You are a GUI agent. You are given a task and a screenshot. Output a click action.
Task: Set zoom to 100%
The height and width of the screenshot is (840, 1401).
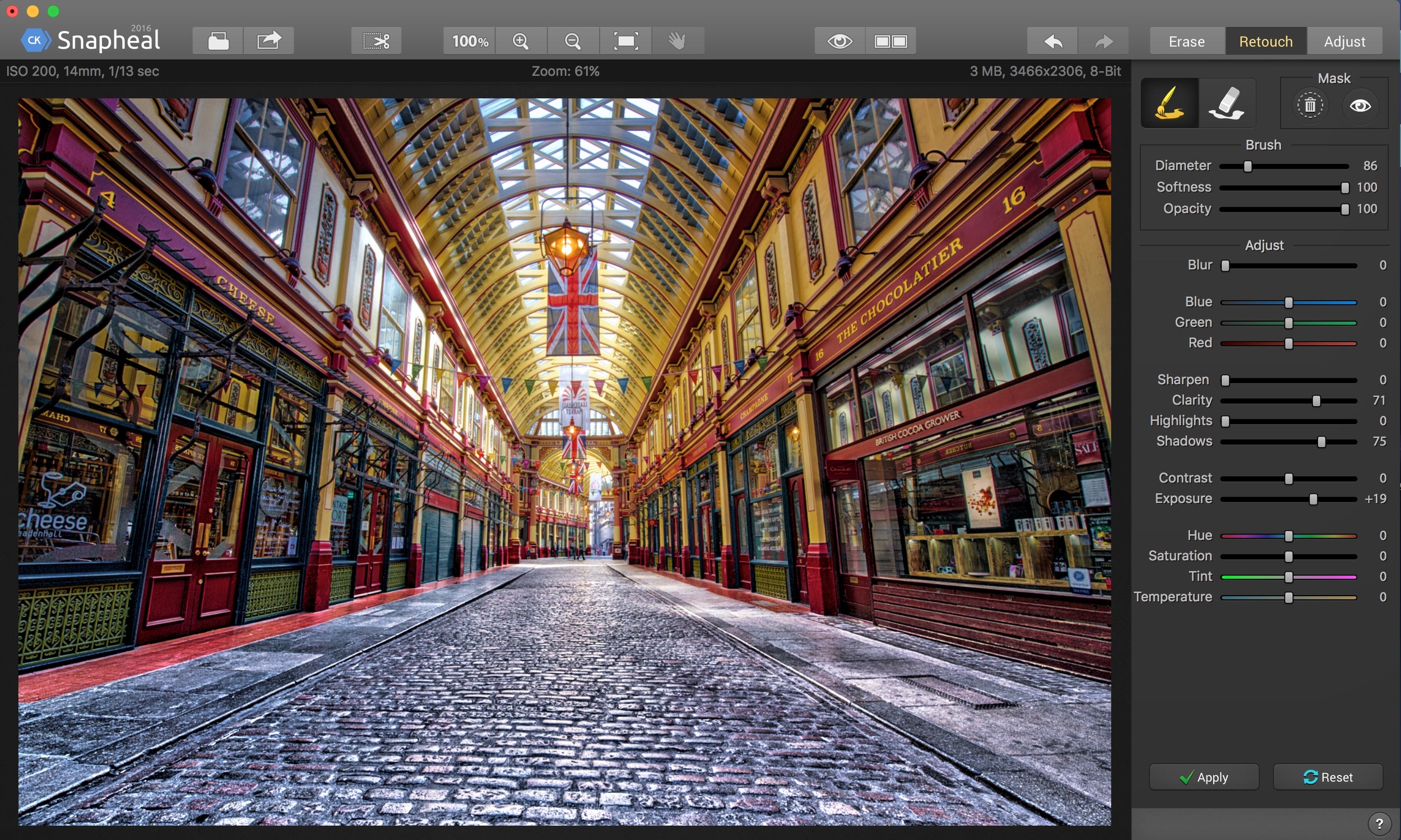[x=470, y=41]
